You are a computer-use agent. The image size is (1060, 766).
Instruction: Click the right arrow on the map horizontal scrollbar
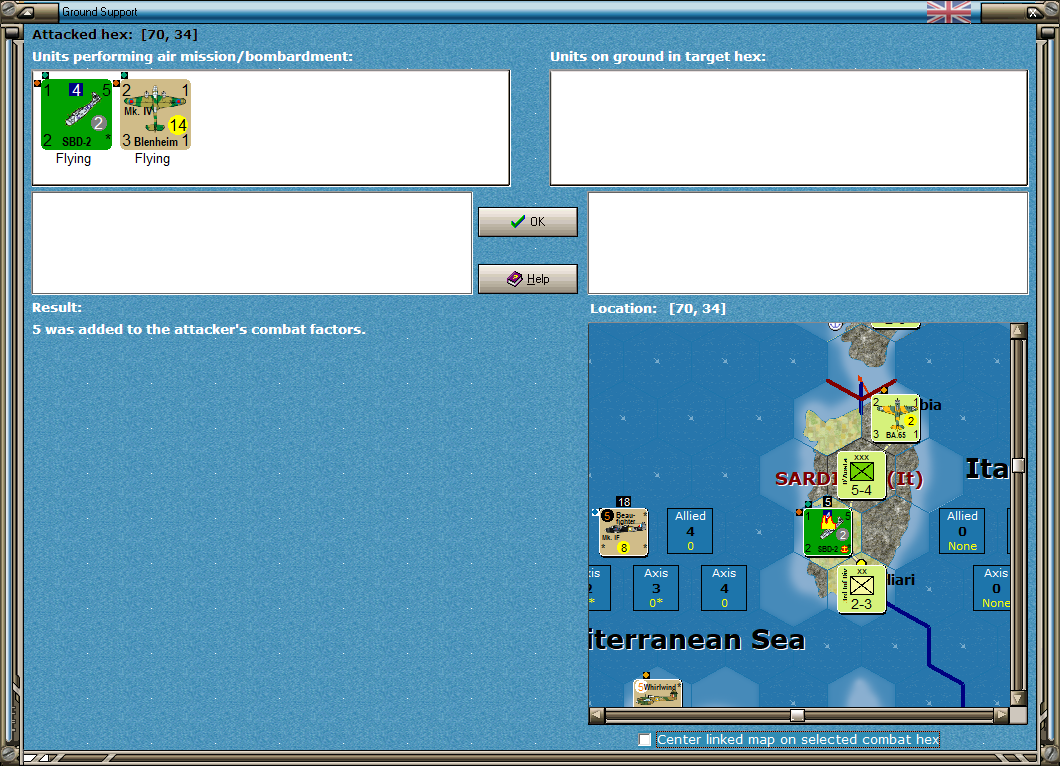(1002, 715)
